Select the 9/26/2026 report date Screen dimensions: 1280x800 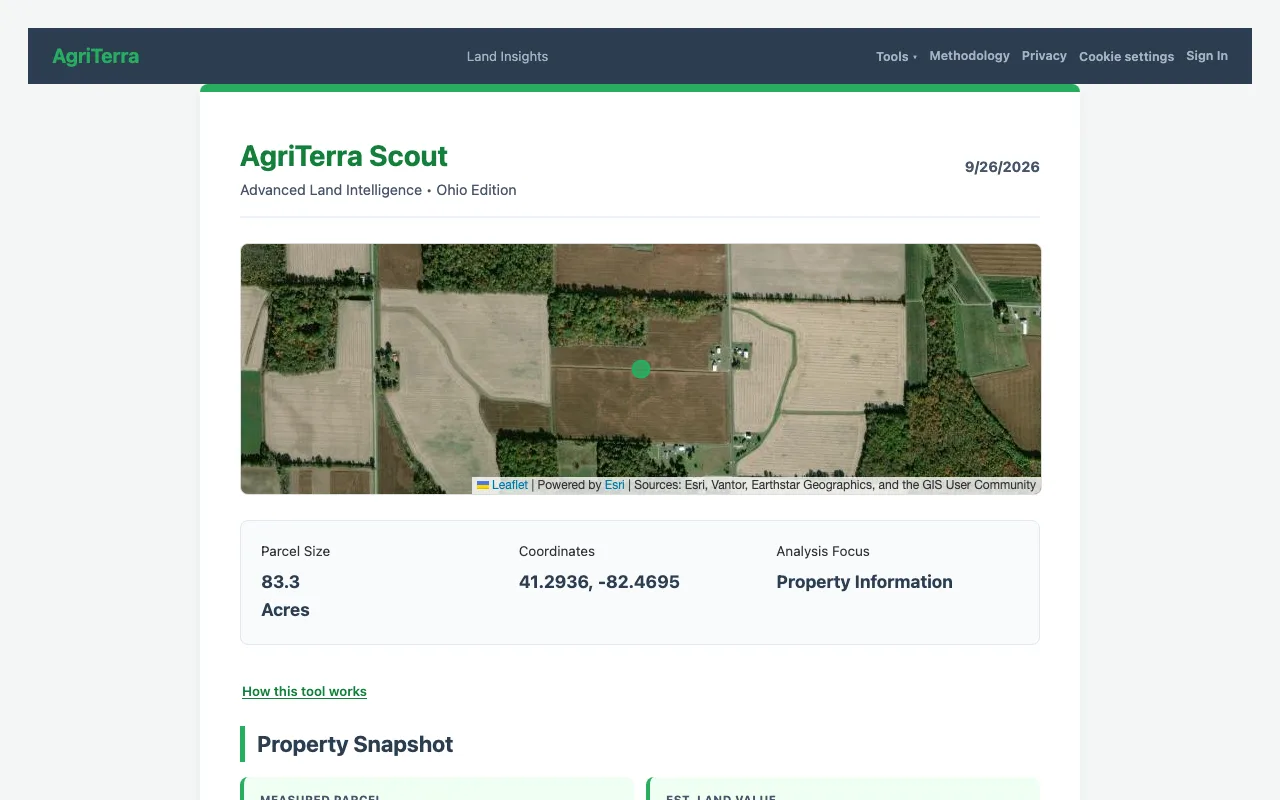[x=1002, y=167]
